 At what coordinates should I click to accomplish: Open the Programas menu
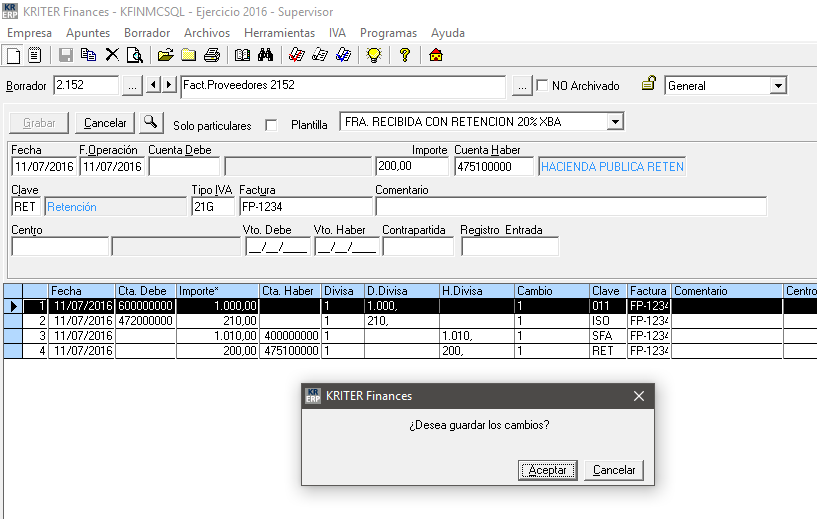point(388,33)
